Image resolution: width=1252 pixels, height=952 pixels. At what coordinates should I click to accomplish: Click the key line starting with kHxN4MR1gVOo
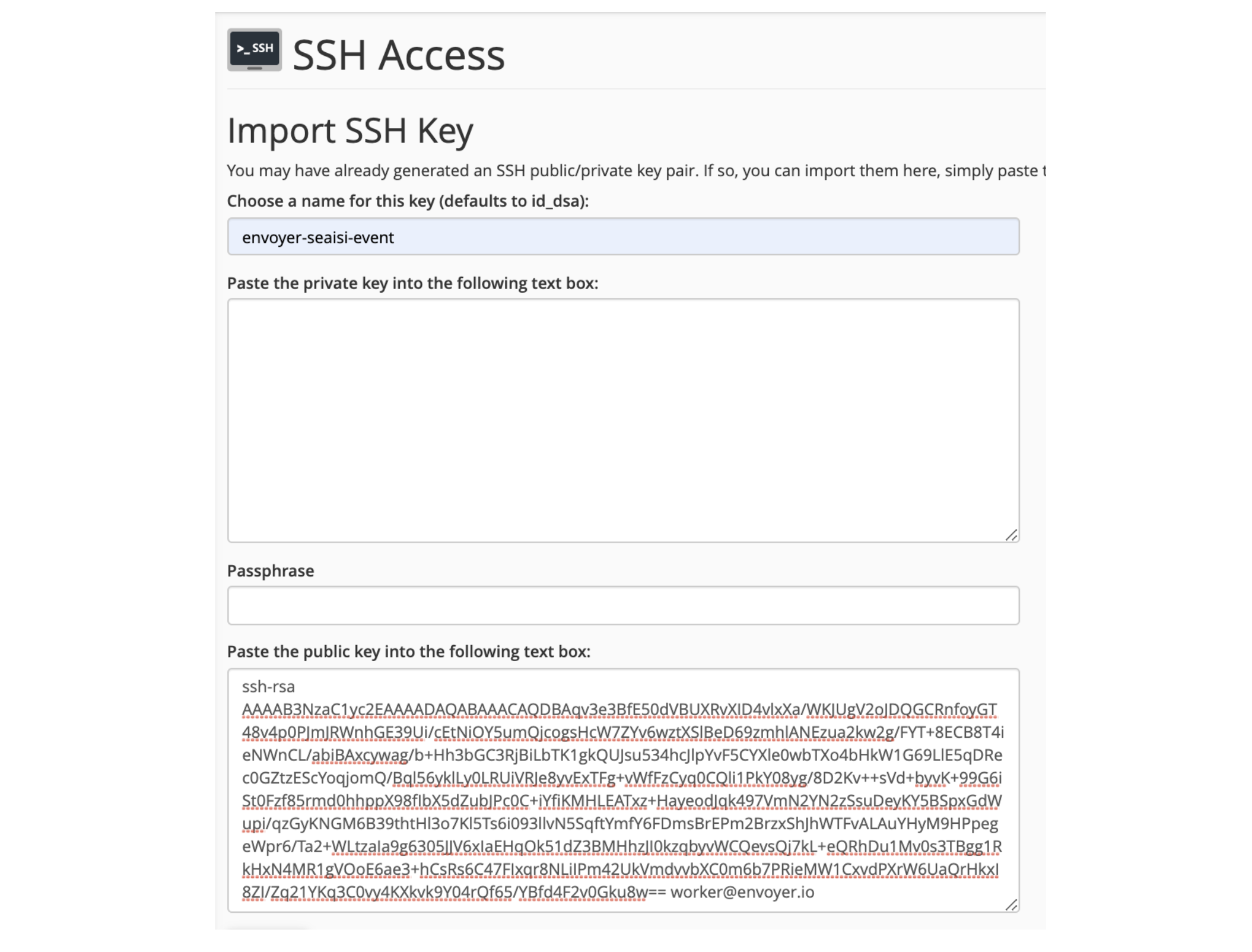(620, 870)
